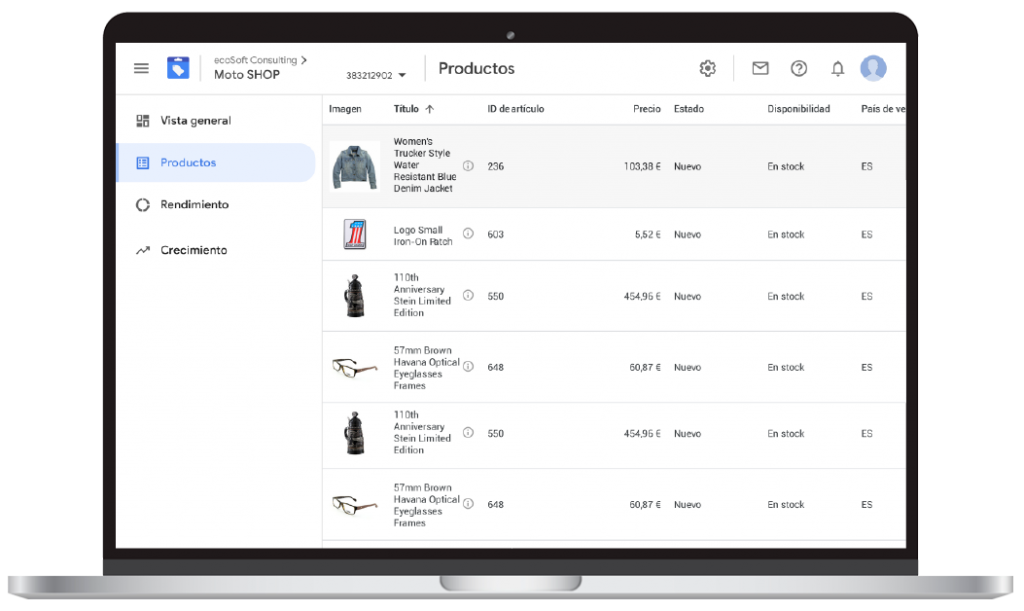The height and width of the screenshot is (611, 1024).
Task: Open the mail inbox icon
Action: (760, 68)
